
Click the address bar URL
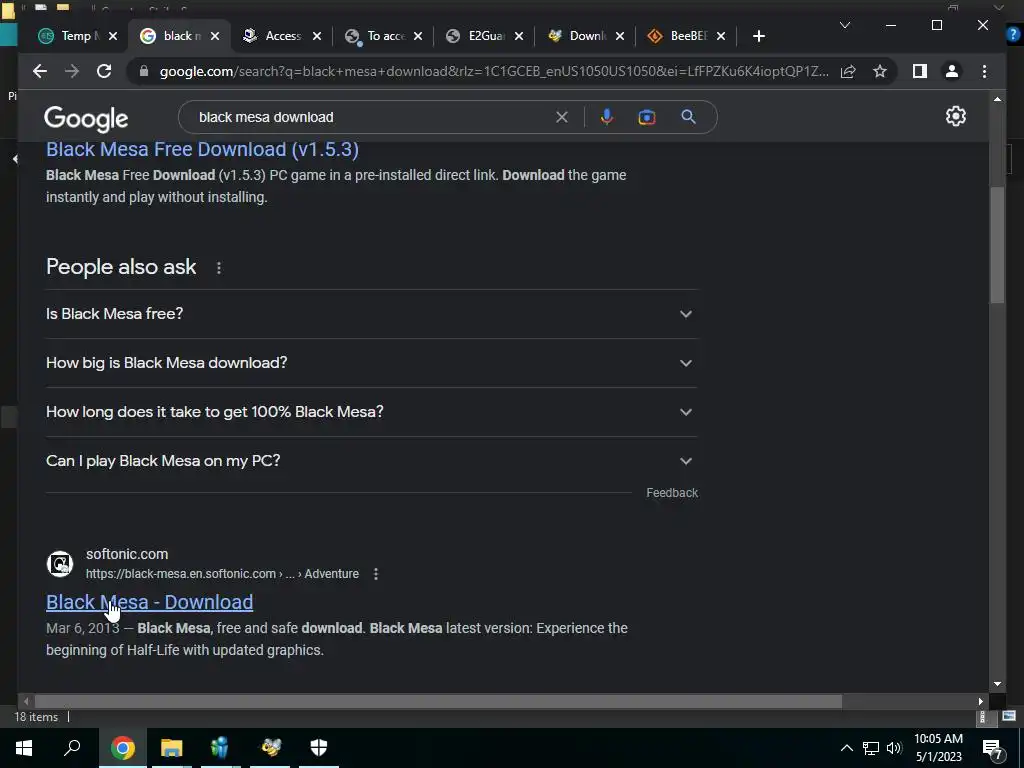point(494,71)
